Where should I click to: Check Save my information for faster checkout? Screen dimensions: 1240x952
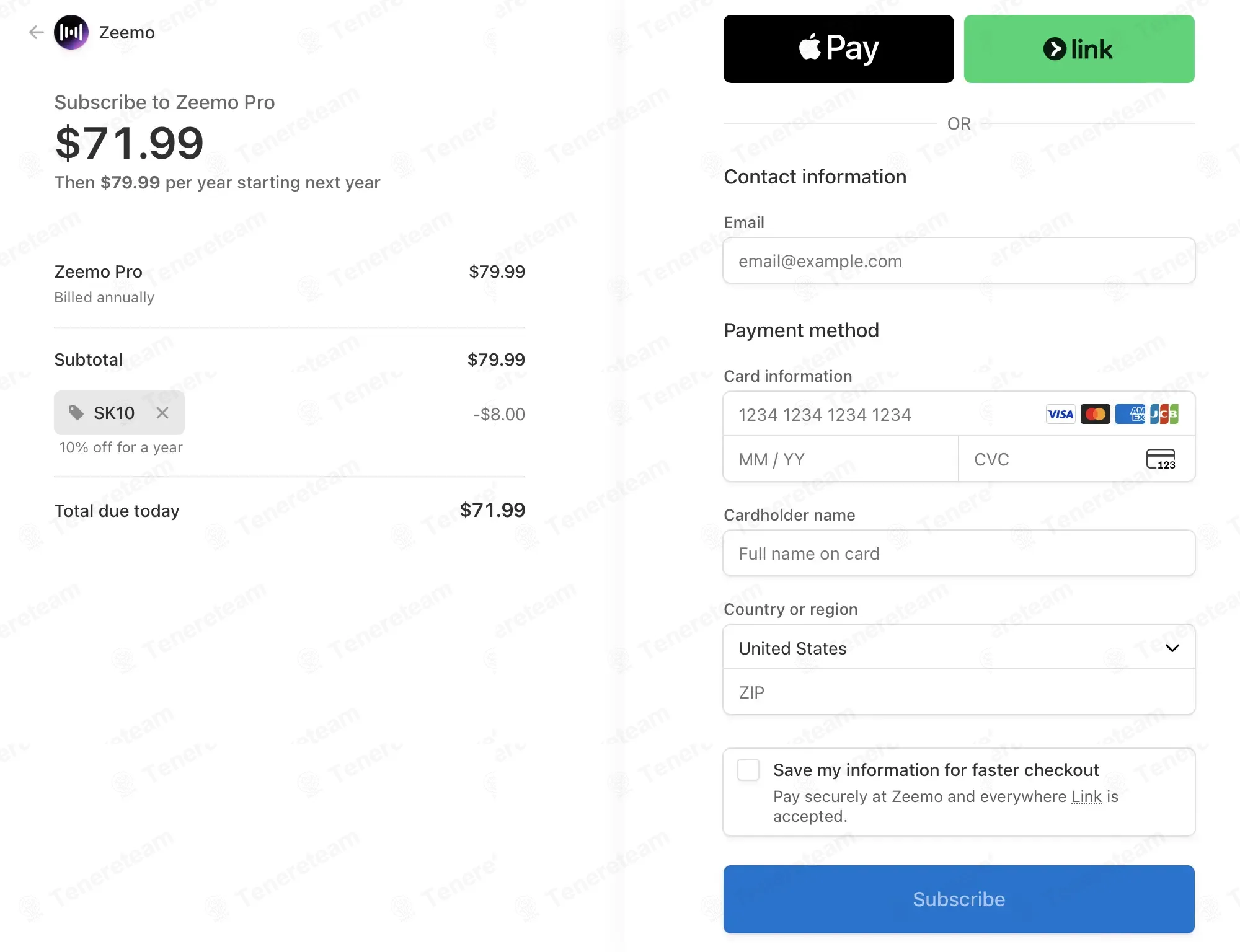pos(748,770)
